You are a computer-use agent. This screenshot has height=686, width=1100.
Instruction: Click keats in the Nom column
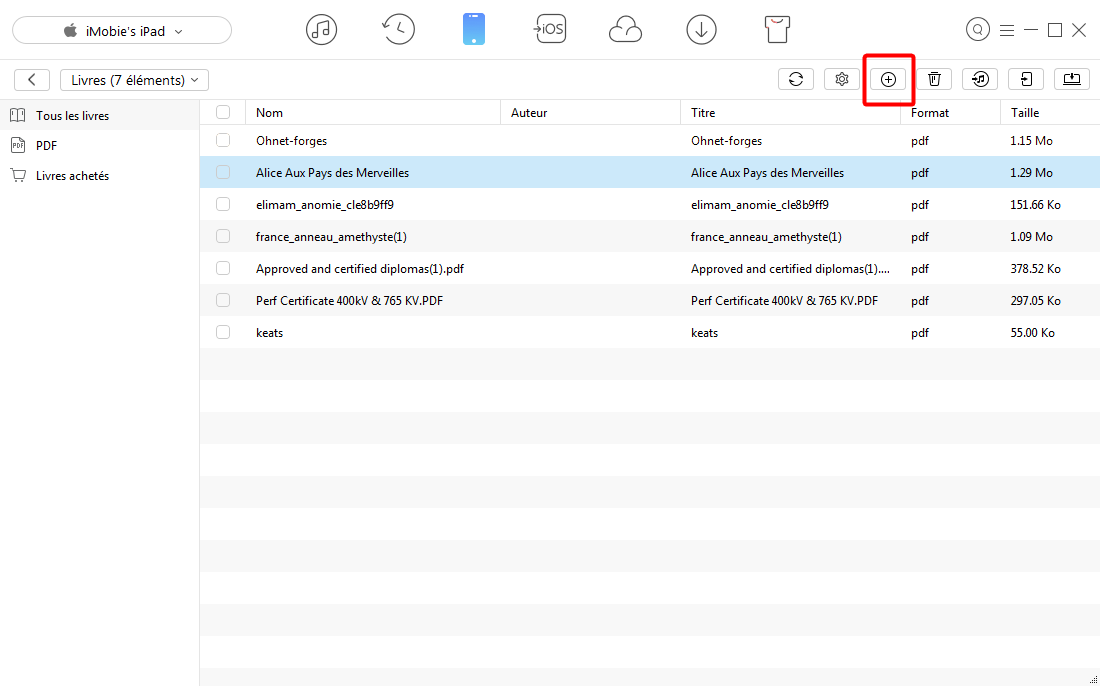(269, 332)
